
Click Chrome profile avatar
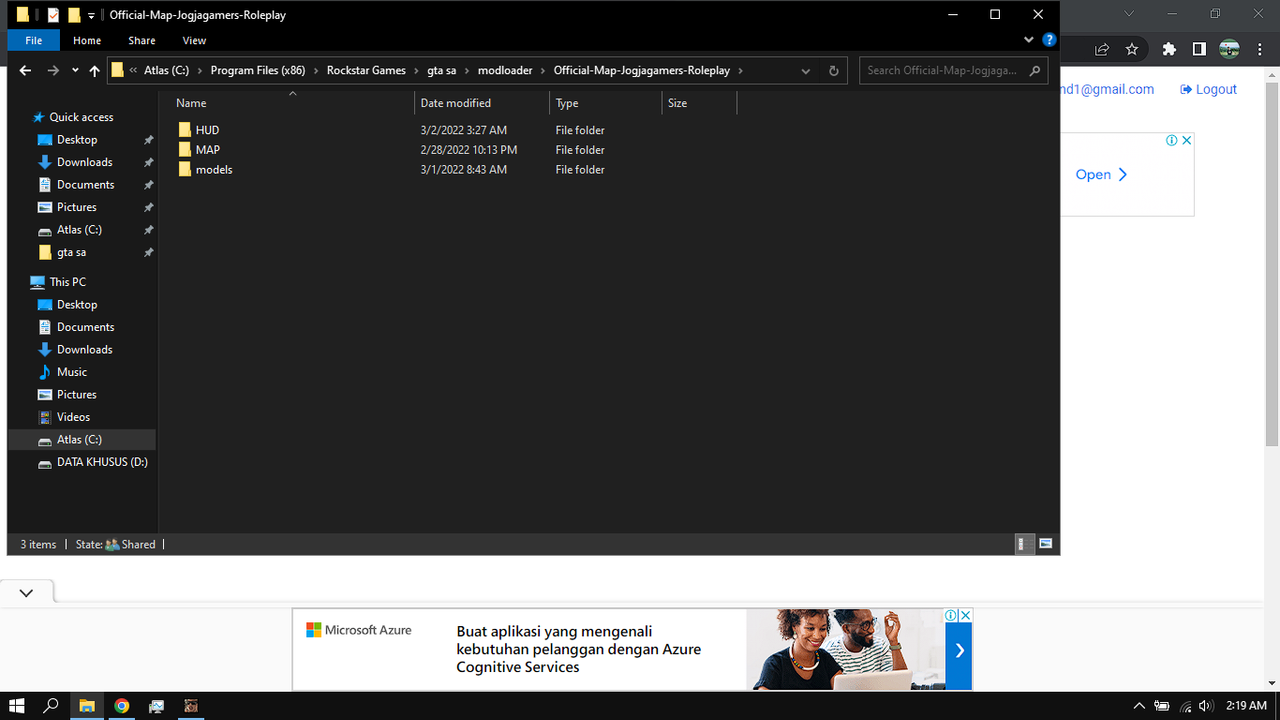[1229, 49]
